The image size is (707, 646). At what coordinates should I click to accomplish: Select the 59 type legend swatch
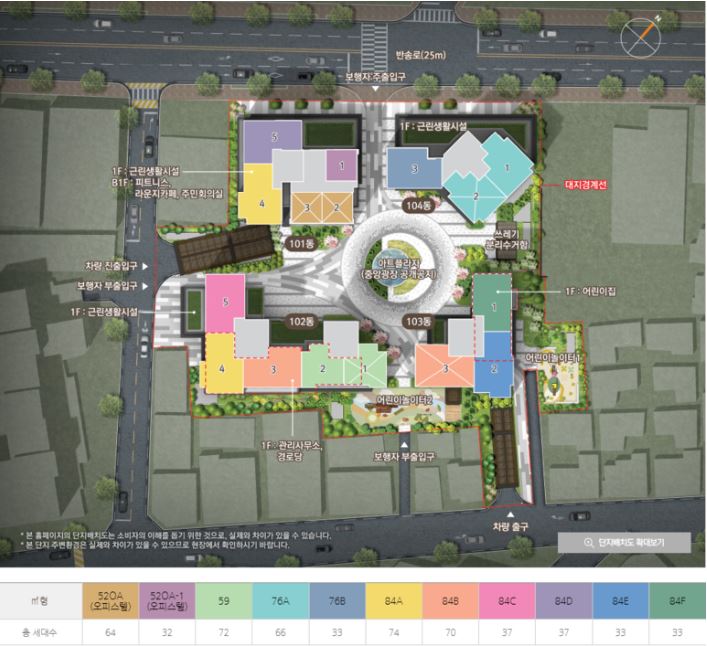click(224, 600)
